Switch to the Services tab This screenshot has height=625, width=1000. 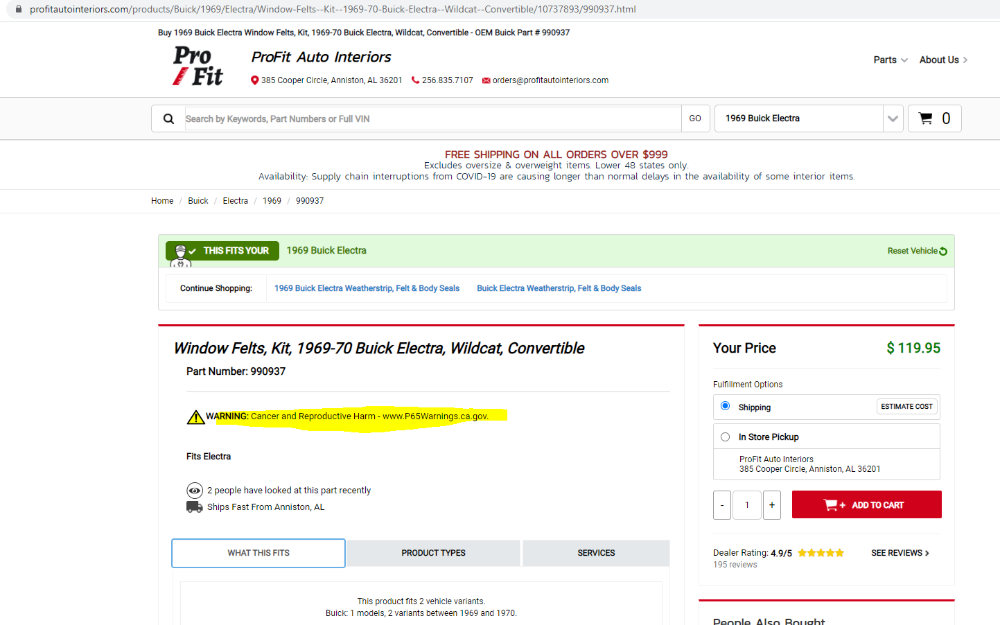[x=596, y=553]
